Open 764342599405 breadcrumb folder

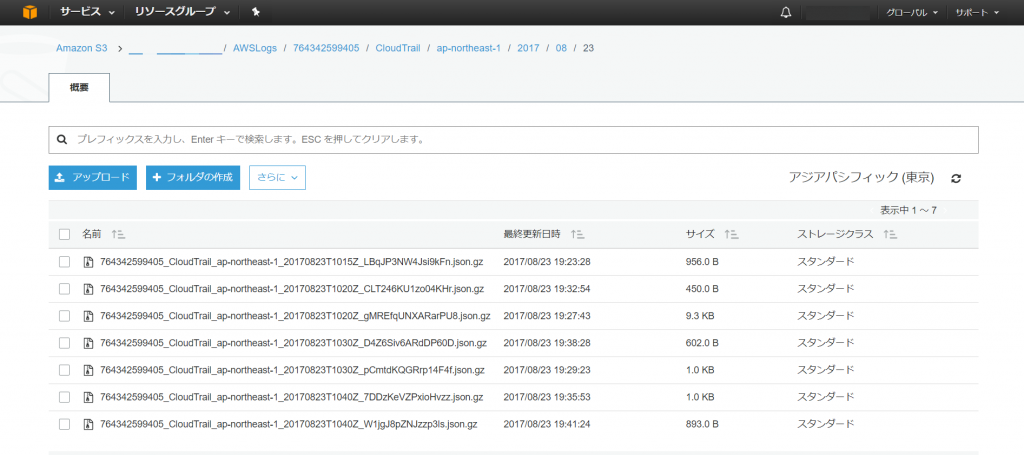326,48
